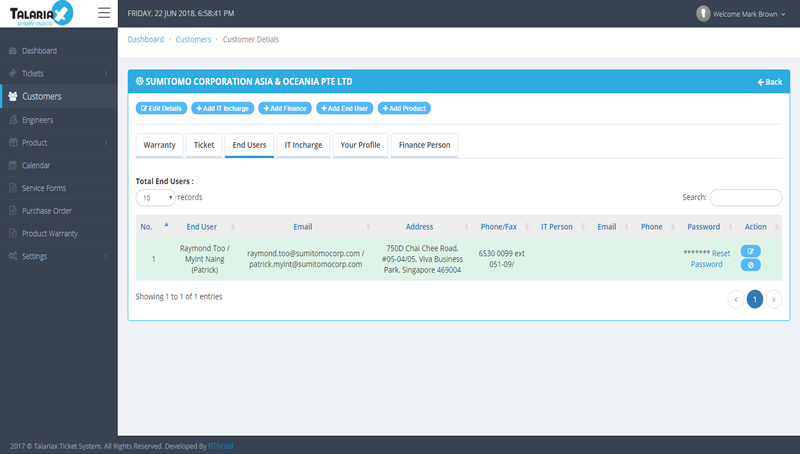Click the Edit Details button
The height and width of the screenshot is (454, 800).
tap(161, 108)
